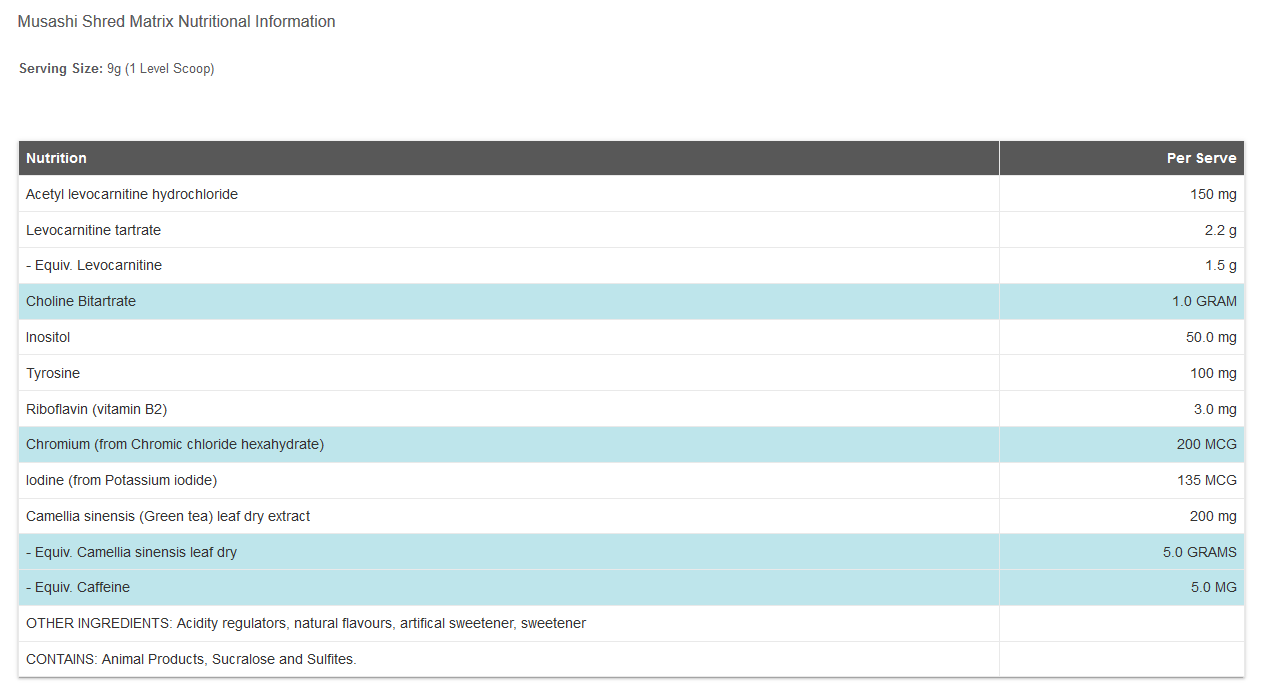Click the '5.0 GRAMS' value
The height and width of the screenshot is (698, 1262).
[1198, 552]
